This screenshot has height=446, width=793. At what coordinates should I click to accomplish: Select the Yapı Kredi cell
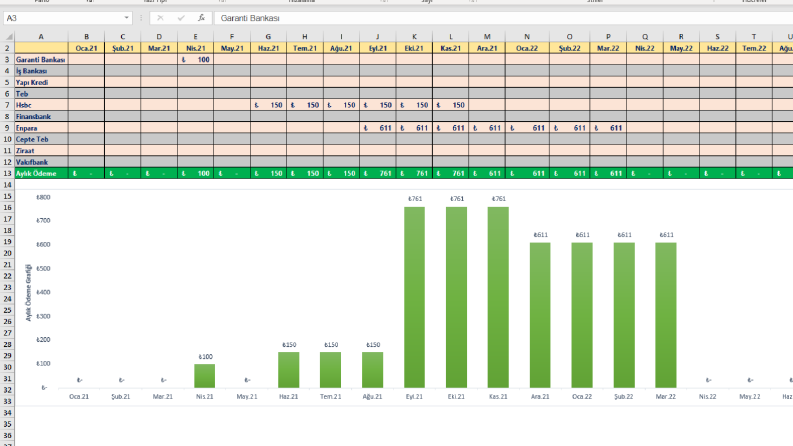[41, 82]
